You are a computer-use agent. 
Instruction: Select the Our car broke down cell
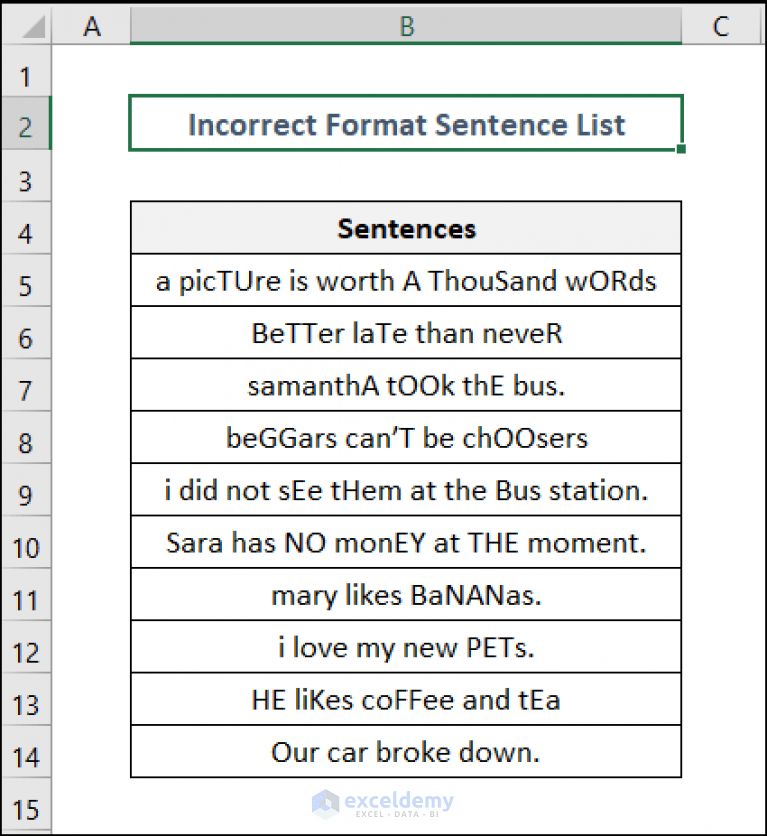pos(406,751)
